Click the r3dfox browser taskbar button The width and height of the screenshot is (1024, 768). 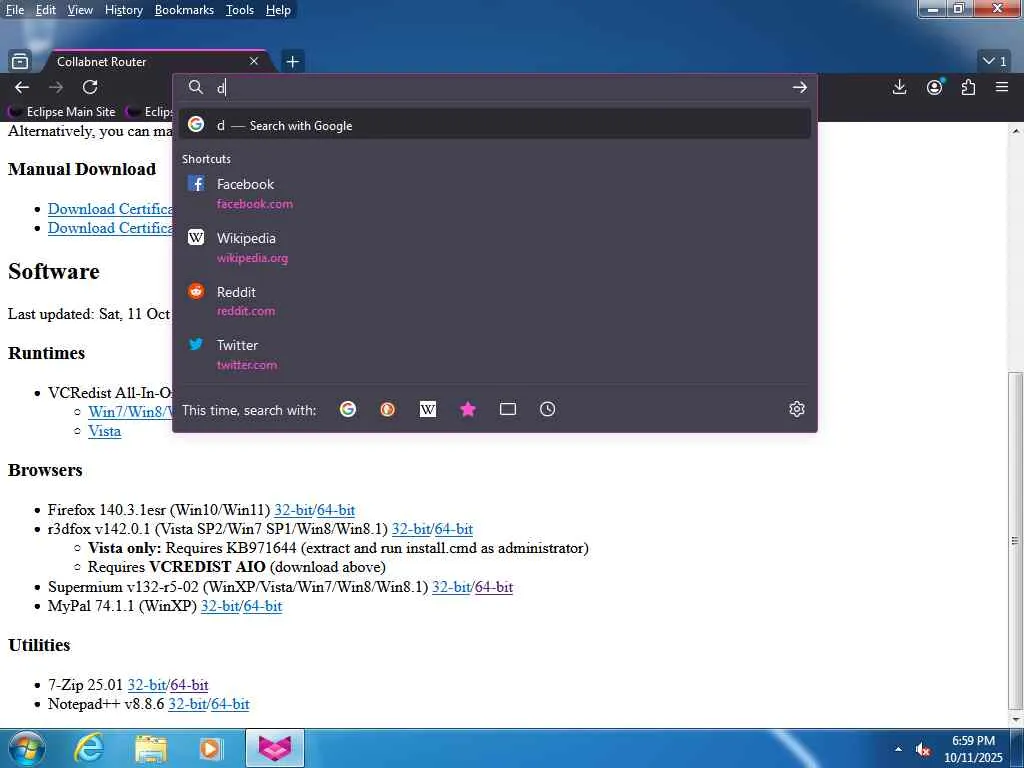(275, 748)
